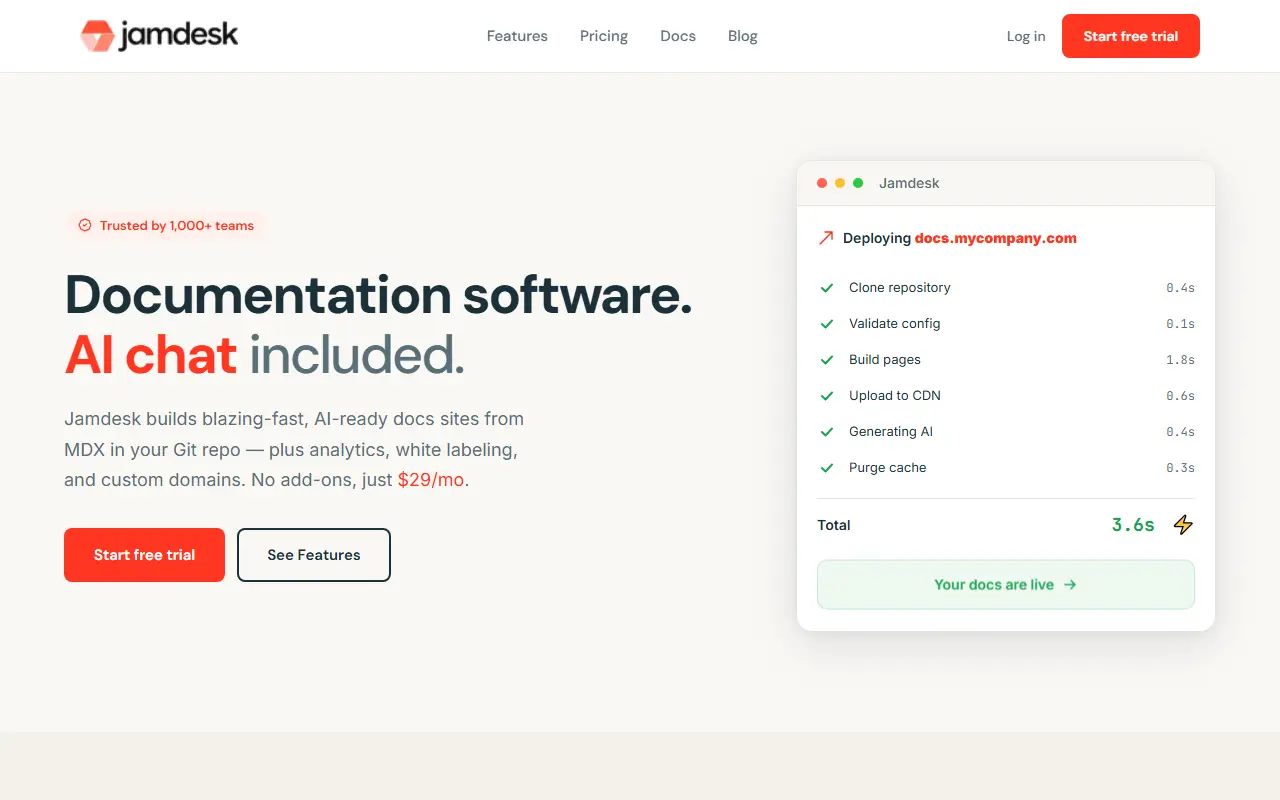
Task: Click the checkmark beside Purge cache
Action: [827, 468]
